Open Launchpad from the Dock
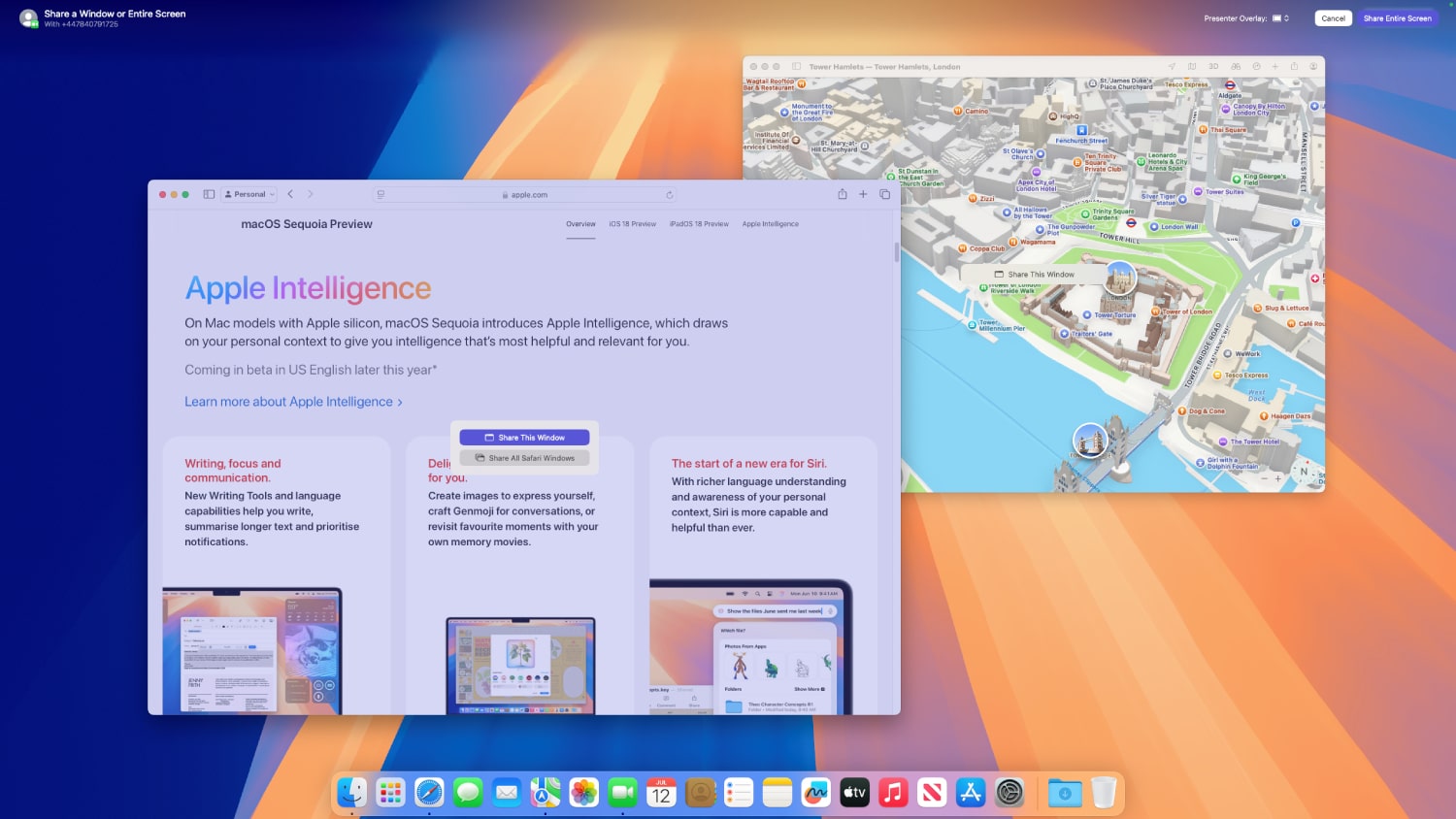The image size is (1456, 819). coord(390,793)
